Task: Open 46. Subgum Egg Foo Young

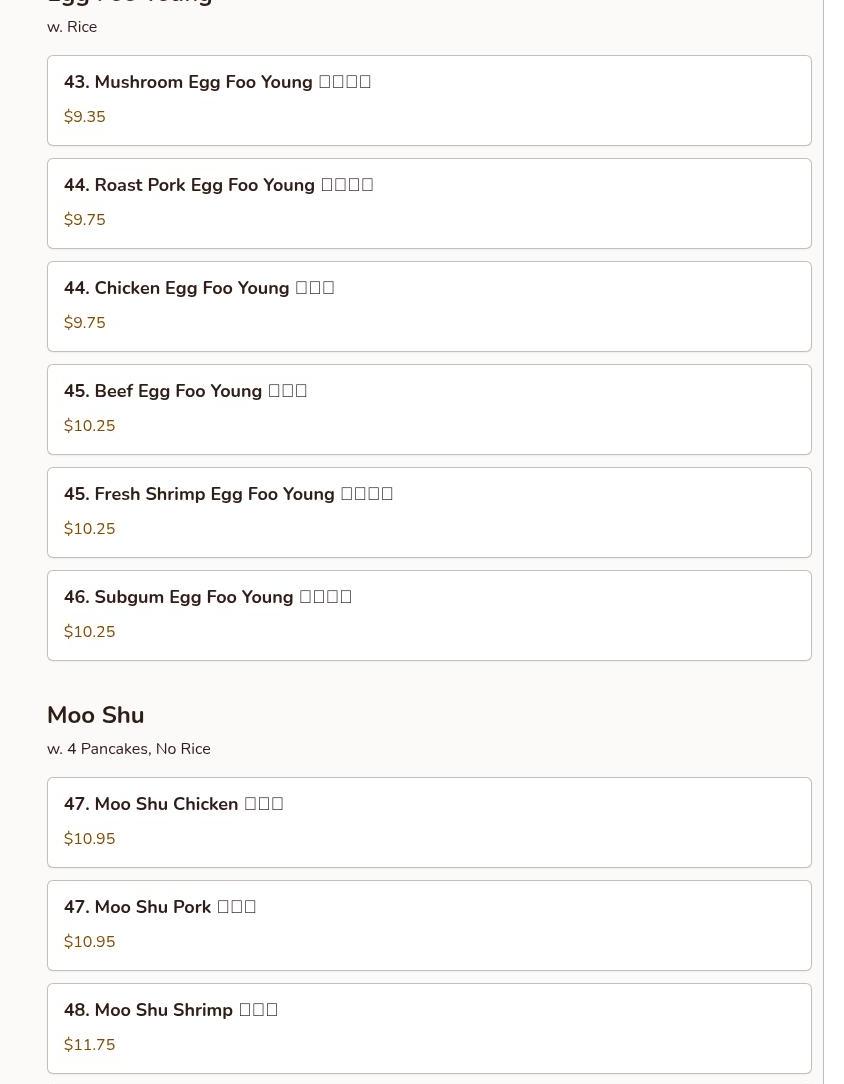Action: [429, 615]
